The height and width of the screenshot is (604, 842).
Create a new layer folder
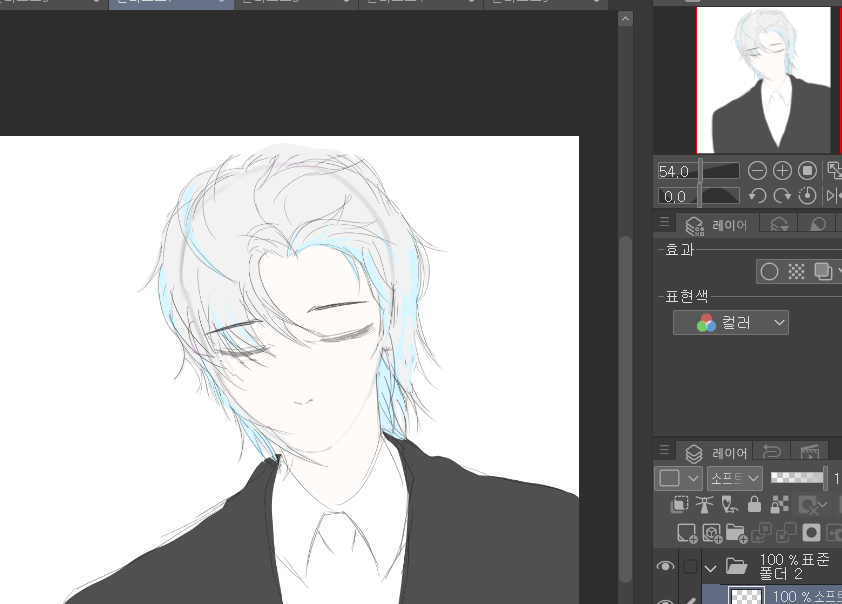737,533
